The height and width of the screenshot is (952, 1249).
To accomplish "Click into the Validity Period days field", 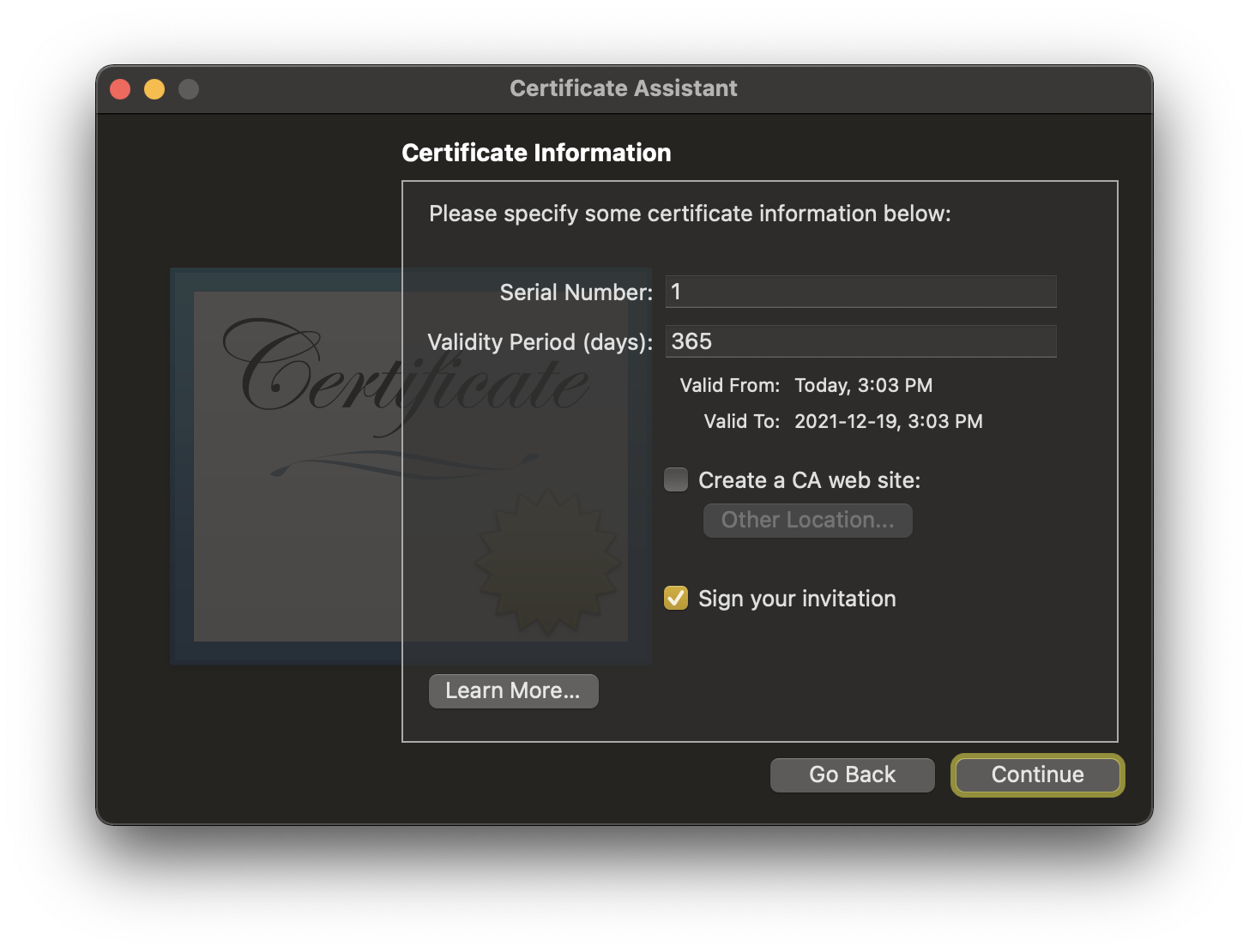I will [x=860, y=341].
